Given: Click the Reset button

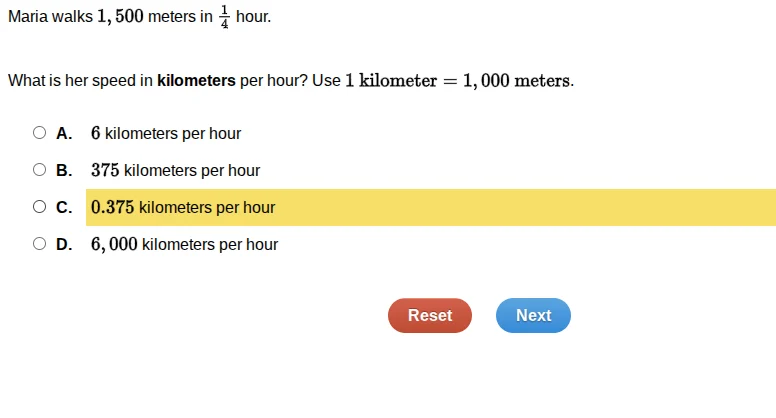Looking at the screenshot, I should pos(429,315).
